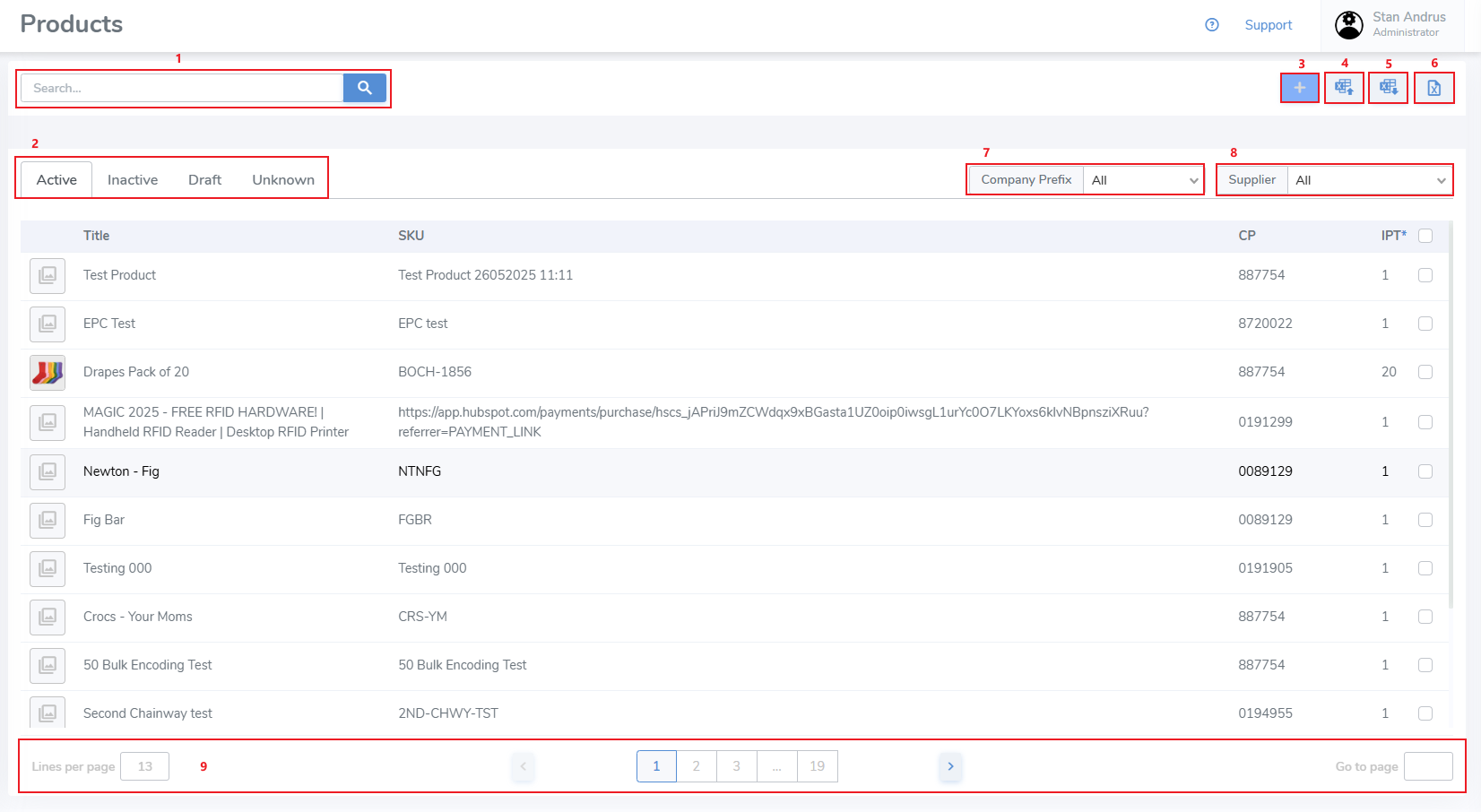Tick the checkbox for Test Product row
The width and height of the screenshot is (1481, 812).
(1425, 275)
